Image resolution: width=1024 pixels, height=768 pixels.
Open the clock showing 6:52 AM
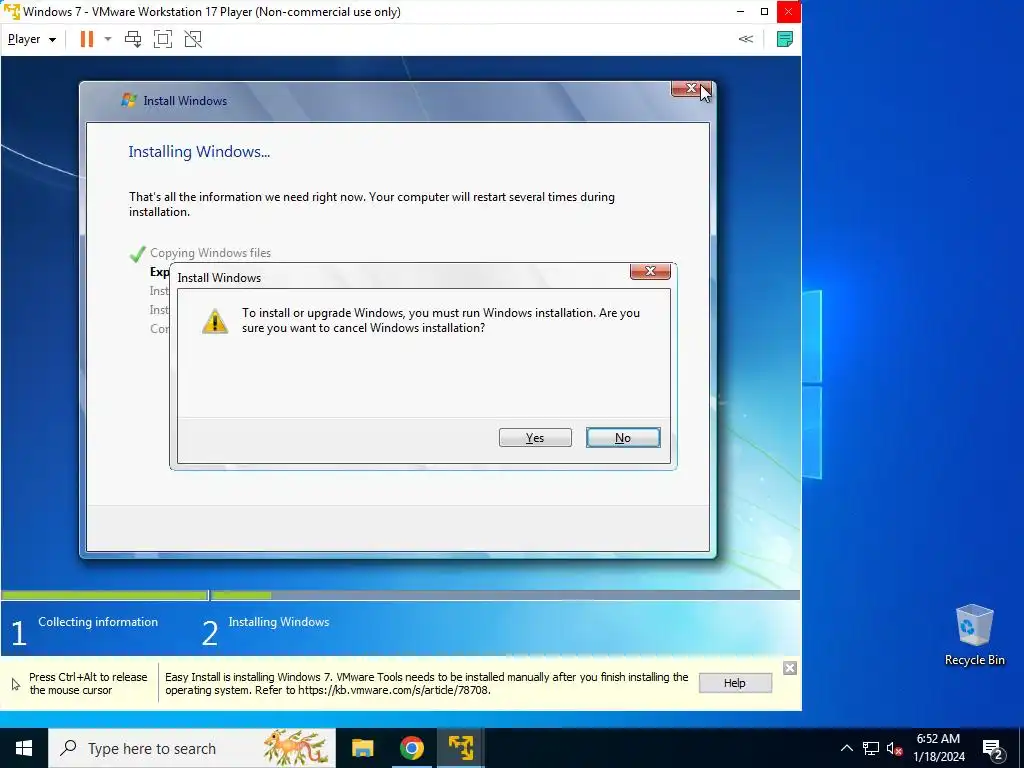(x=938, y=748)
